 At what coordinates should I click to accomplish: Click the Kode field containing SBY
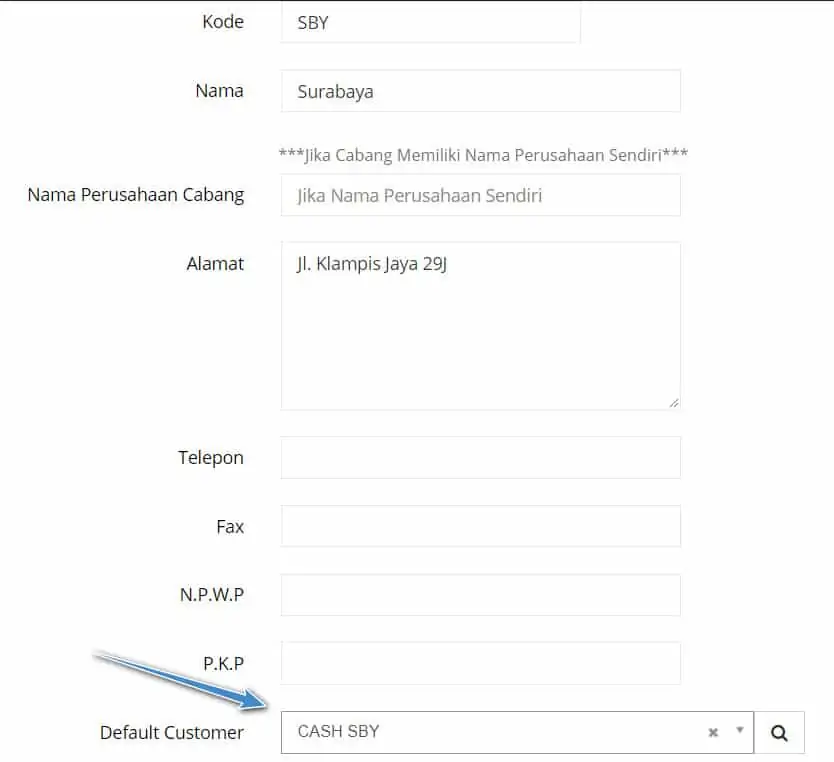pos(430,22)
